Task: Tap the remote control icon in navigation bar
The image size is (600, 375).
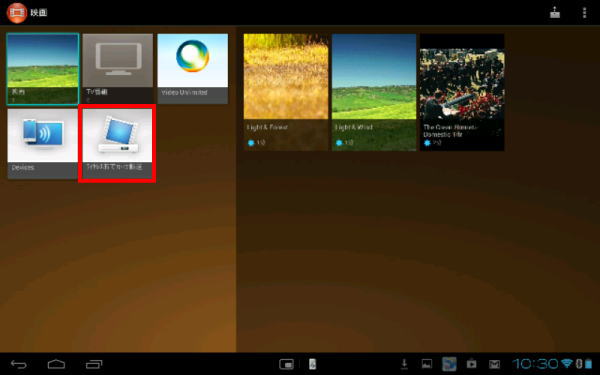Action: tap(312, 364)
